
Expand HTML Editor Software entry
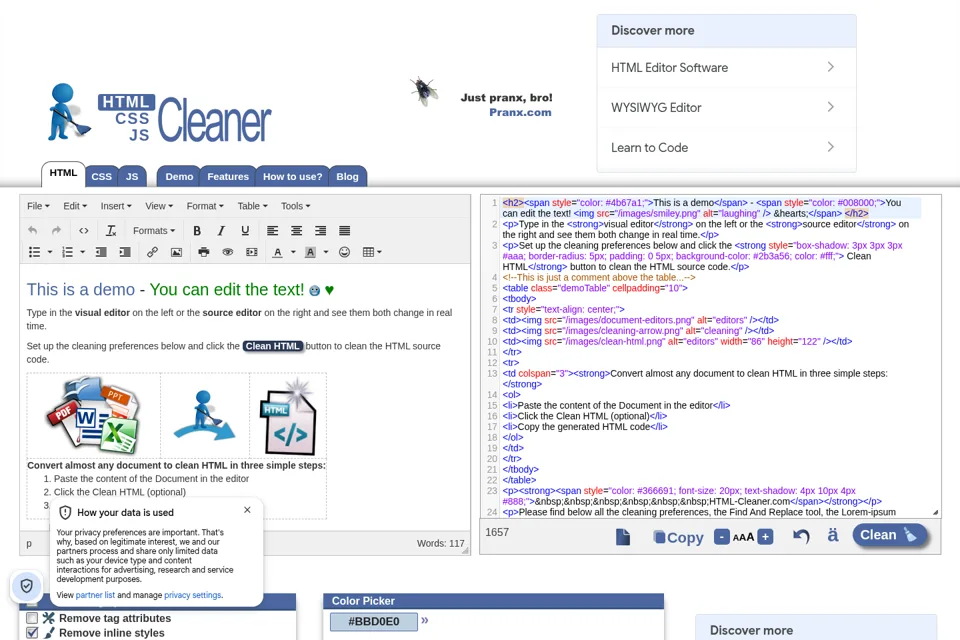tap(726, 68)
